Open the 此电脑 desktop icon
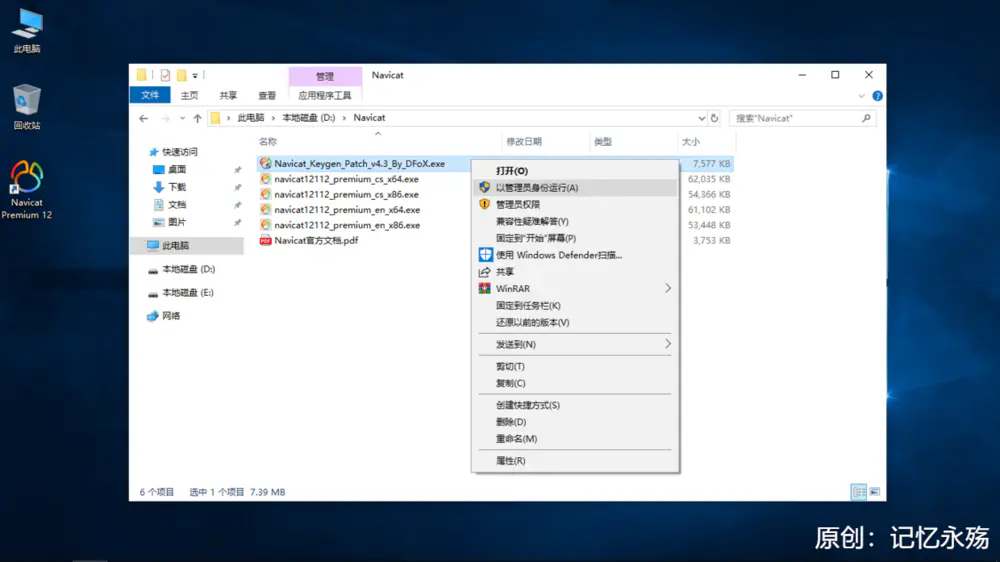 pos(27,31)
